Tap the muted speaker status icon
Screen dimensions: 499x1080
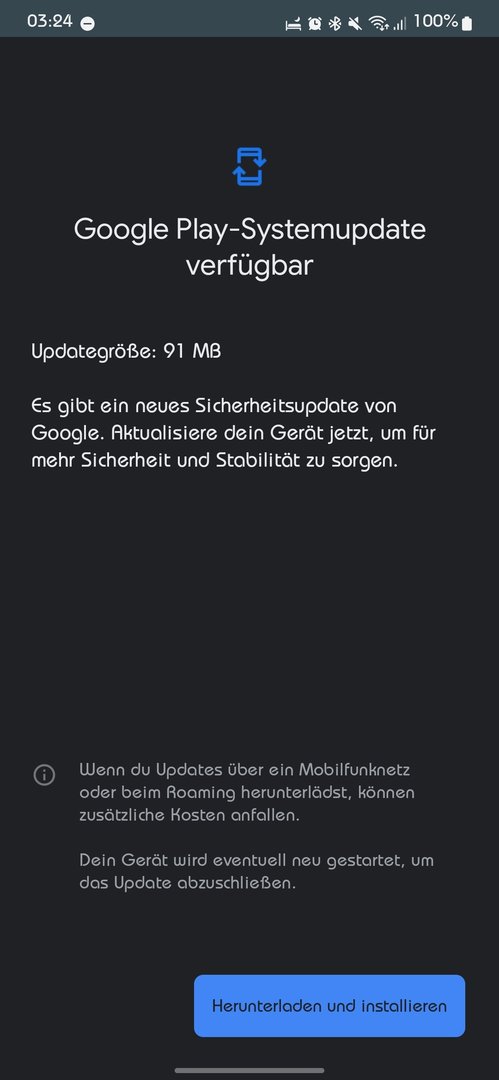click(356, 24)
